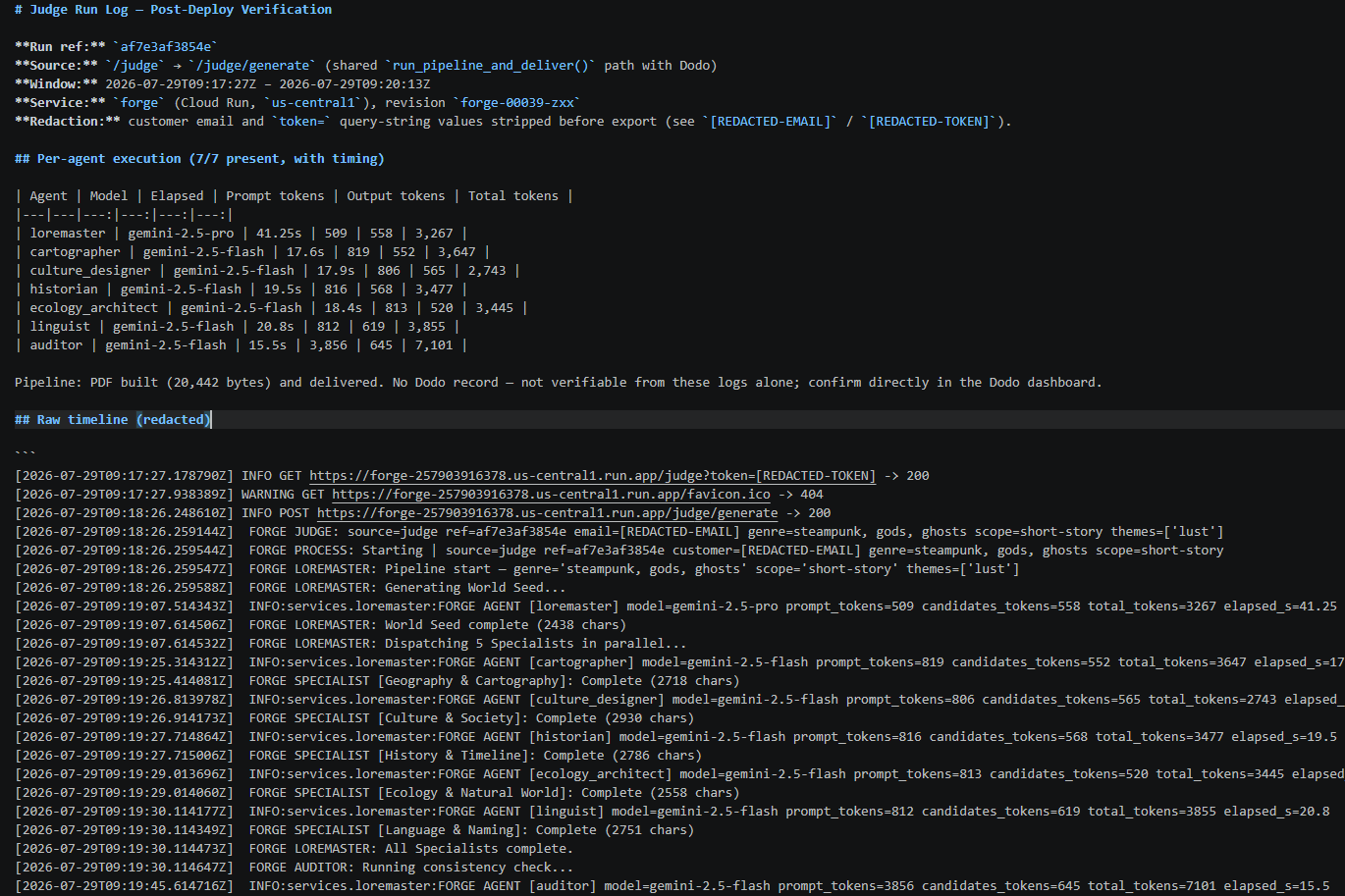The image size is (1345, 896).
Task: Click 'run_pipeline_and_deliver()' in the Source line
Action: click(491, 66)
